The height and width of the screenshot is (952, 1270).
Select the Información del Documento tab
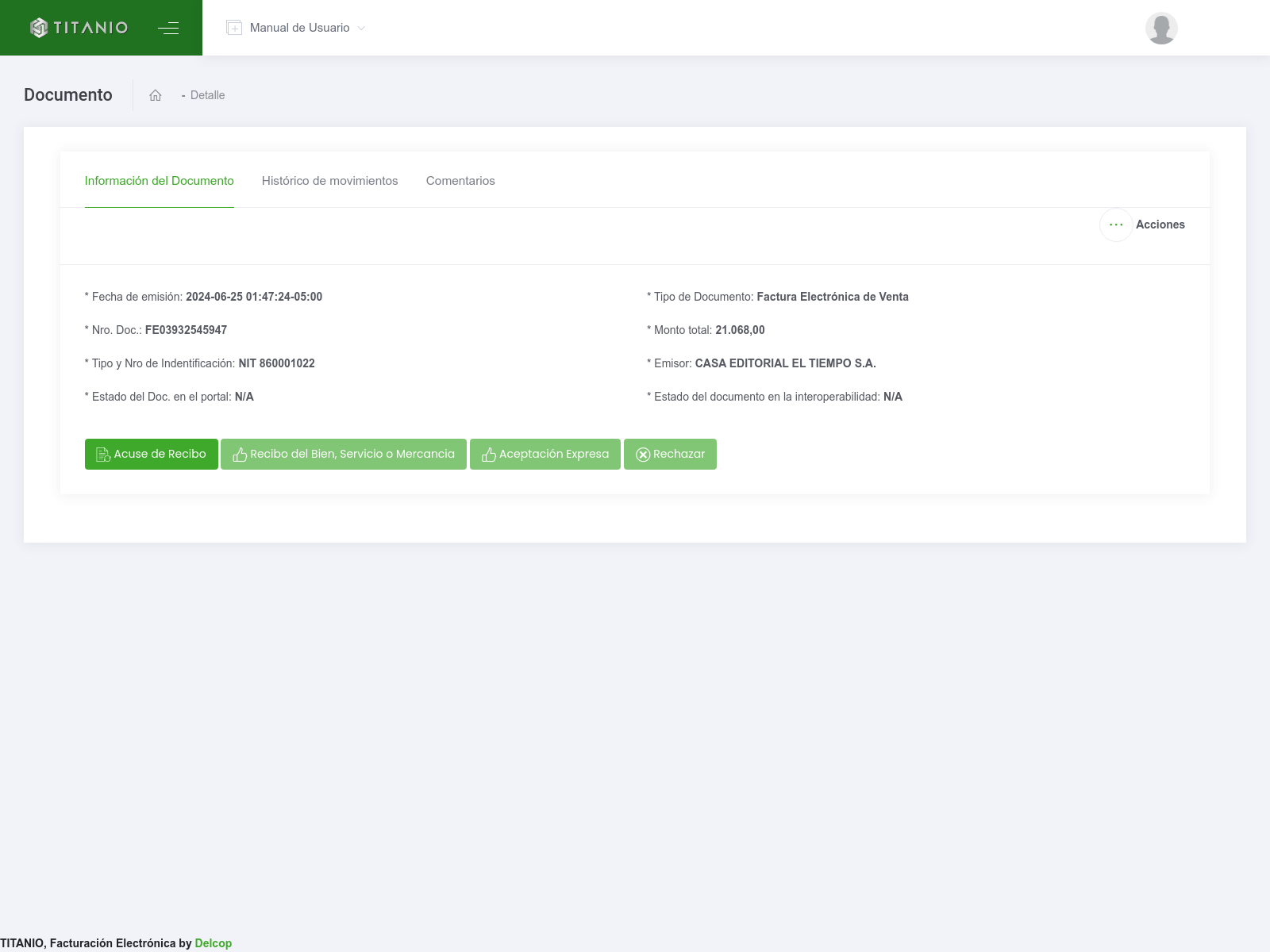click(x=160, y=181)
